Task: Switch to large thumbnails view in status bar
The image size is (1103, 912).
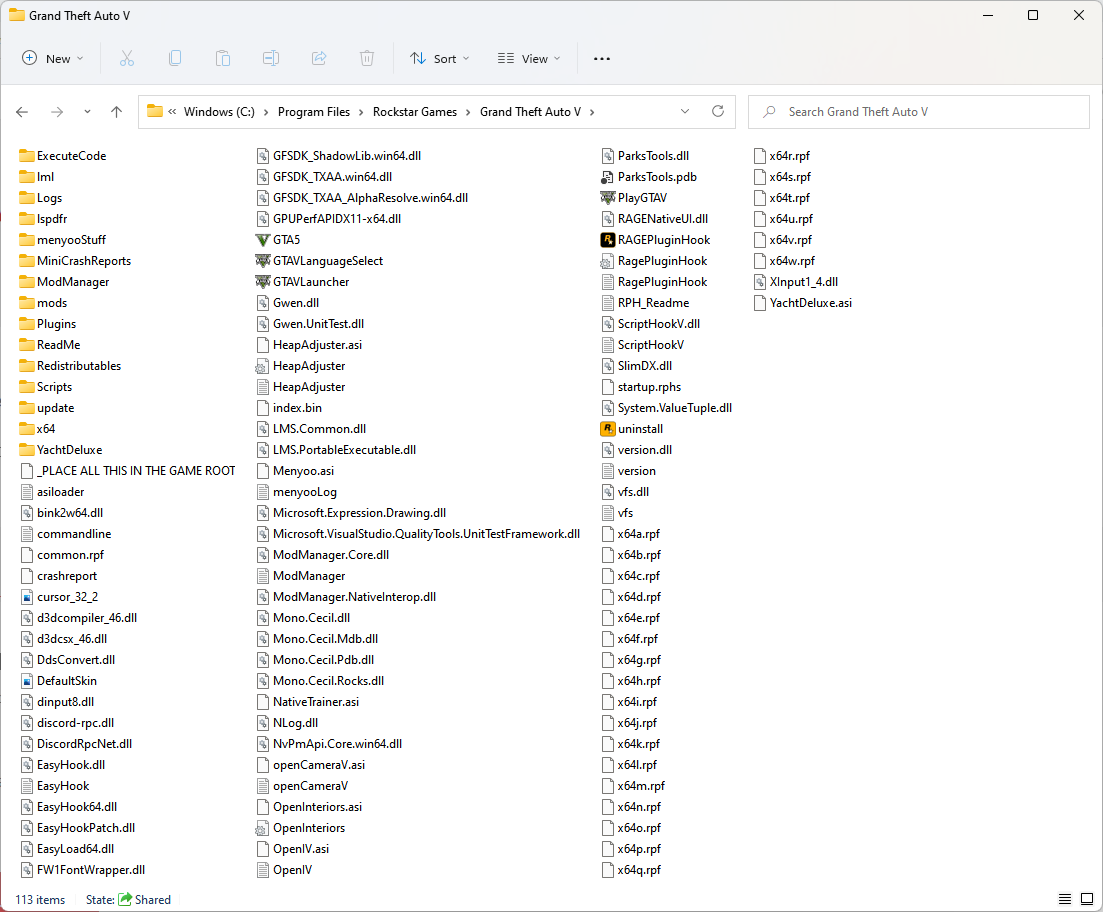Action: [x=1084, y=899]
